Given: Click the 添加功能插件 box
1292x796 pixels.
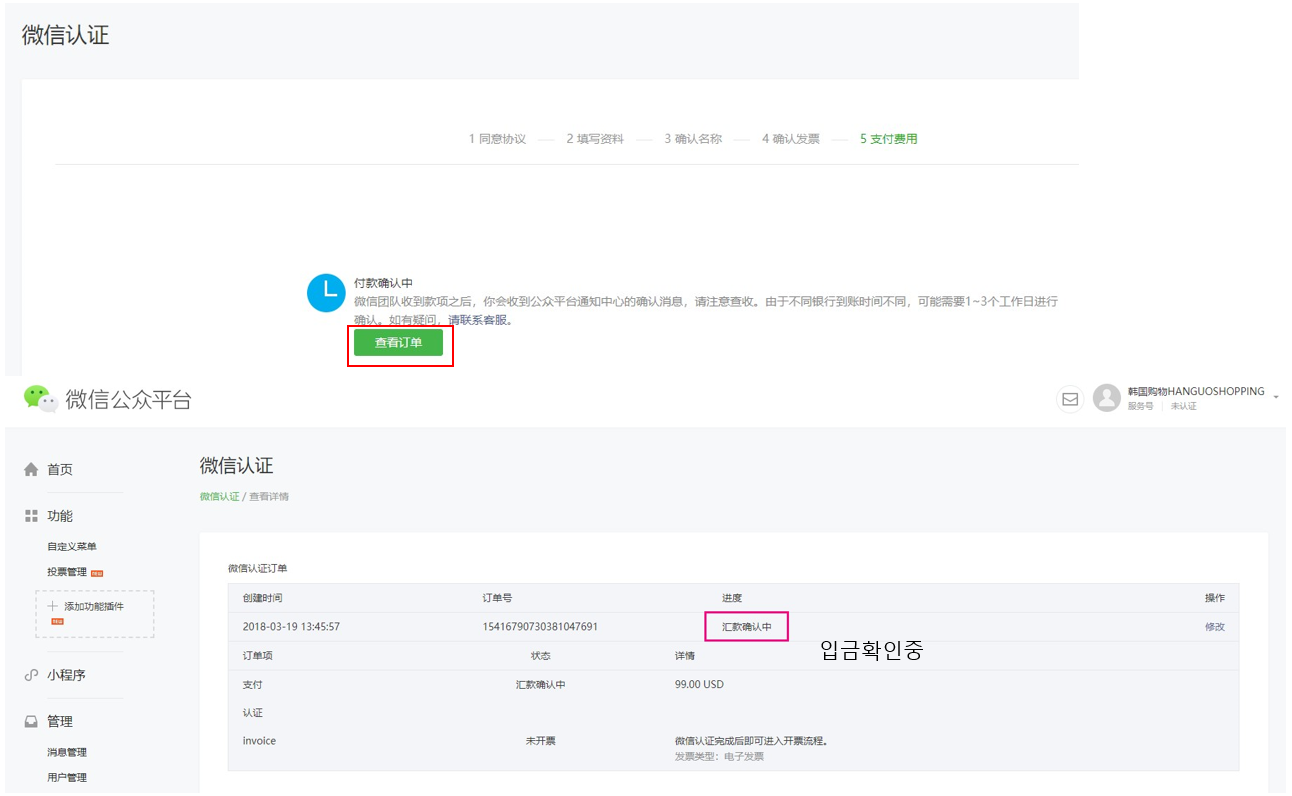Looking at the screenshot, I should point(95,614).
